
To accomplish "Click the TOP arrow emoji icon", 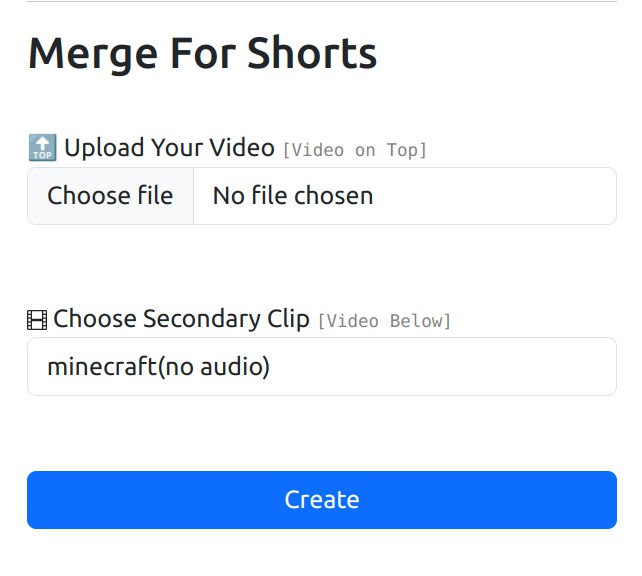I will [43, 147].
